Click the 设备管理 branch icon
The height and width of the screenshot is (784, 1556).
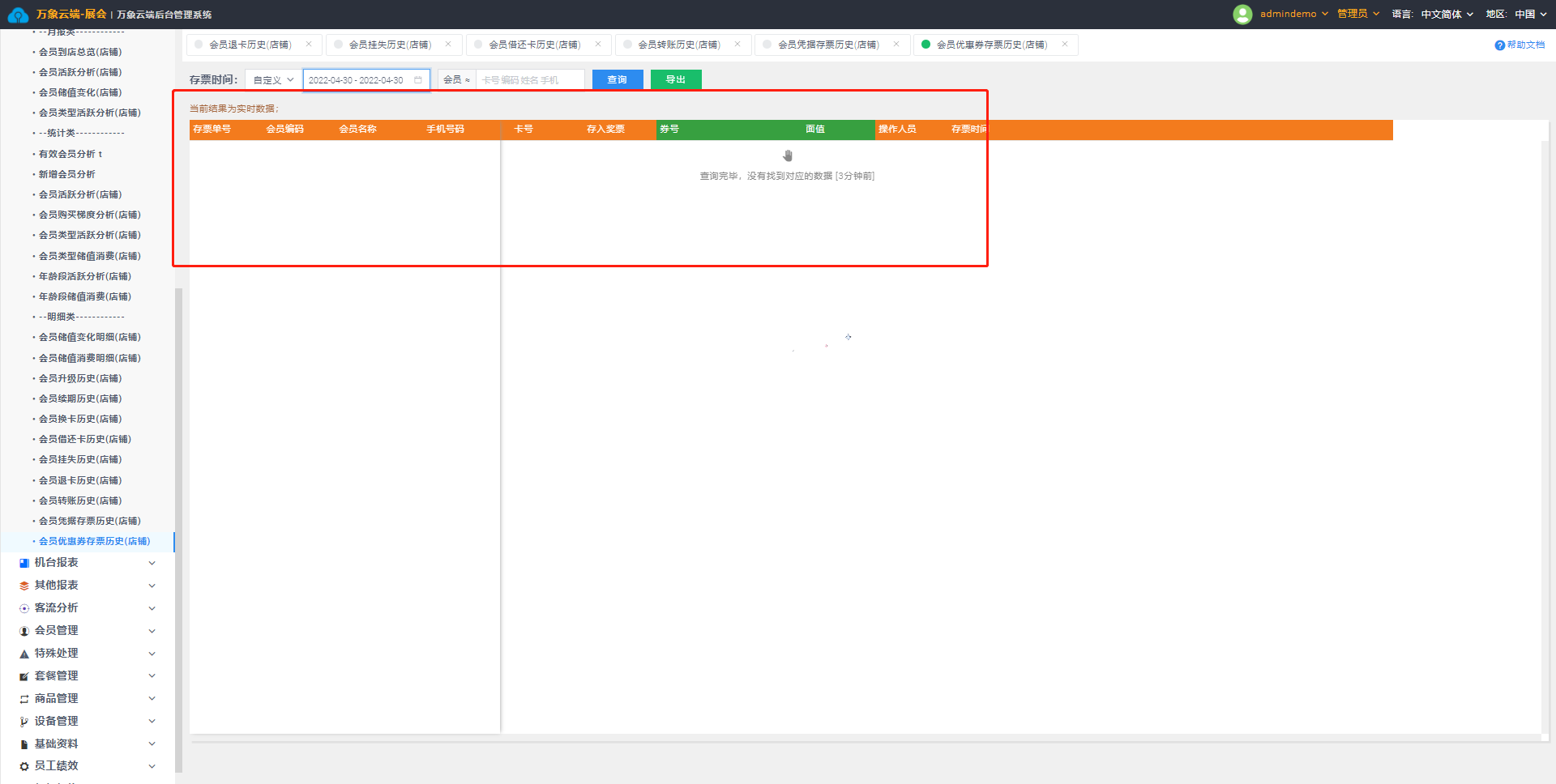click(x=24, y=722)
